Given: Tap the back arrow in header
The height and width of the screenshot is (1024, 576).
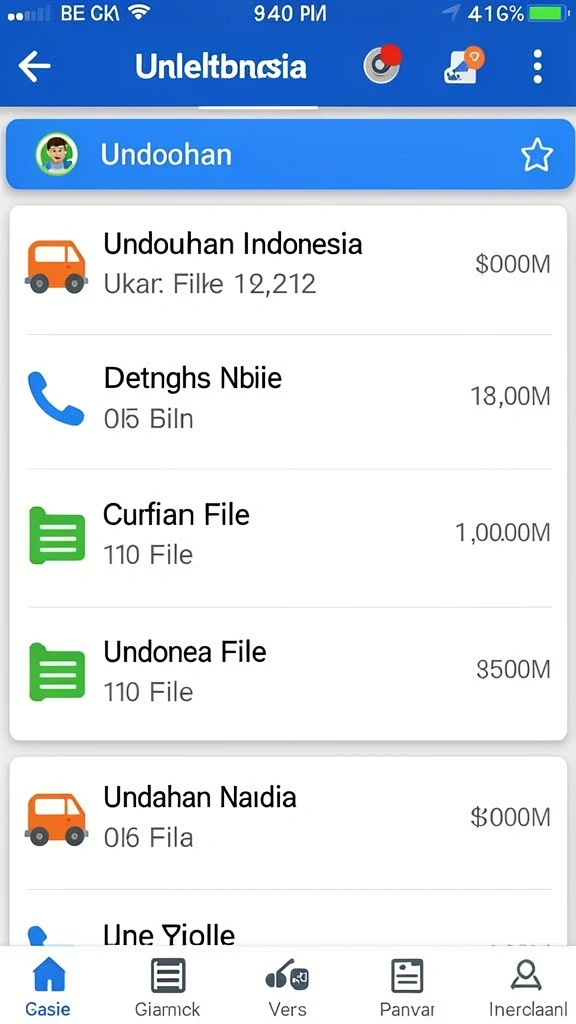Looking at the screenshot, I should click(34, 66).
